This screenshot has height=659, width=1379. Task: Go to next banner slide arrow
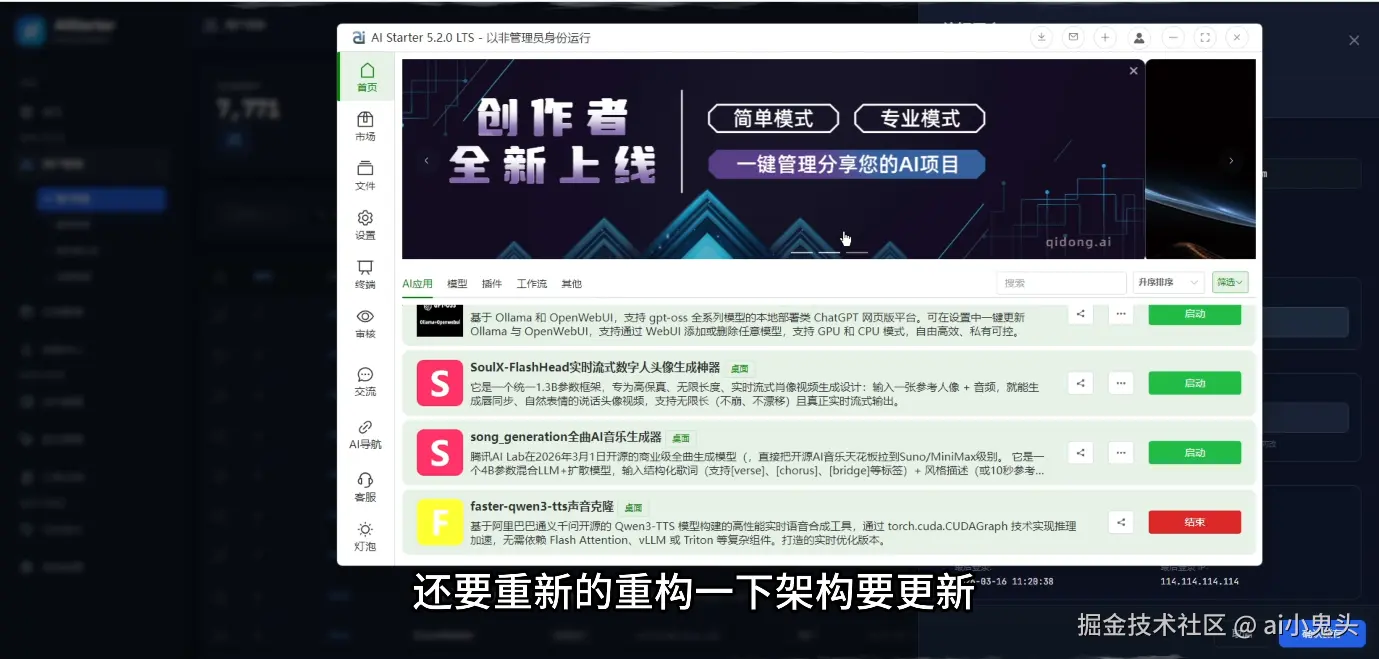(x=1231, y=160)
